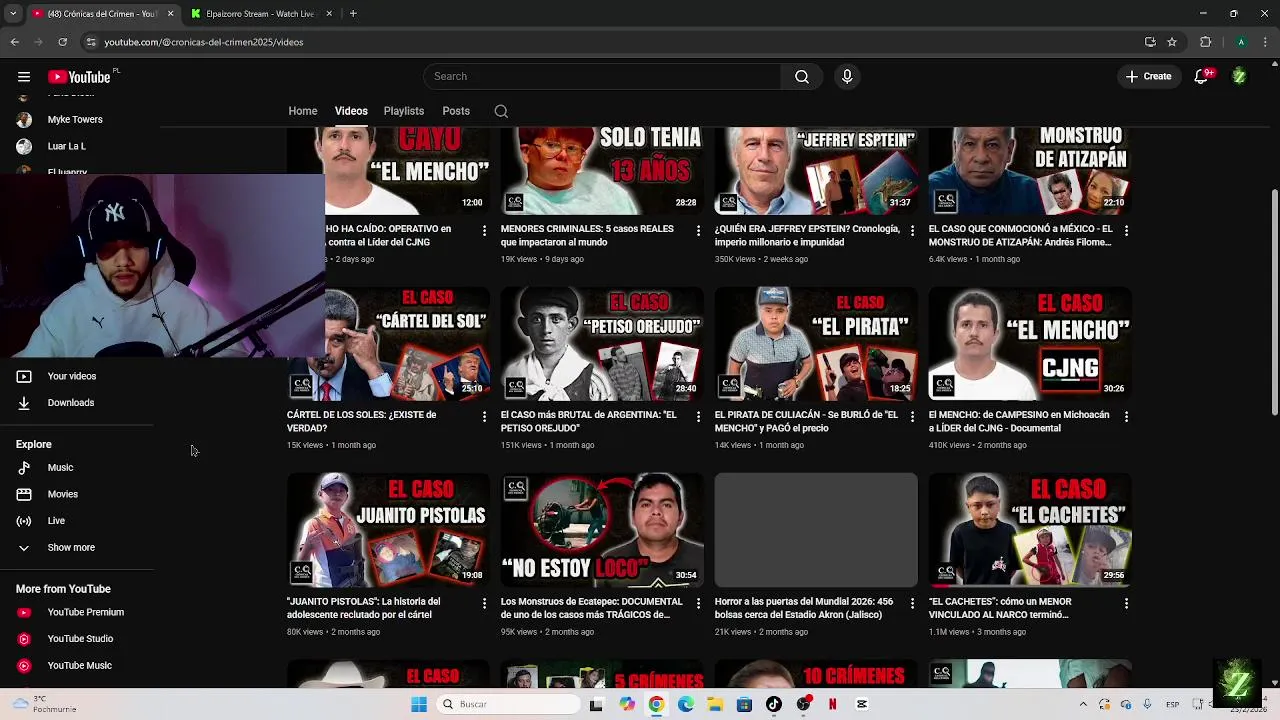Screen dimensions: 1280x720
Task: Click the YouTube logo
Action: [79, 77]
